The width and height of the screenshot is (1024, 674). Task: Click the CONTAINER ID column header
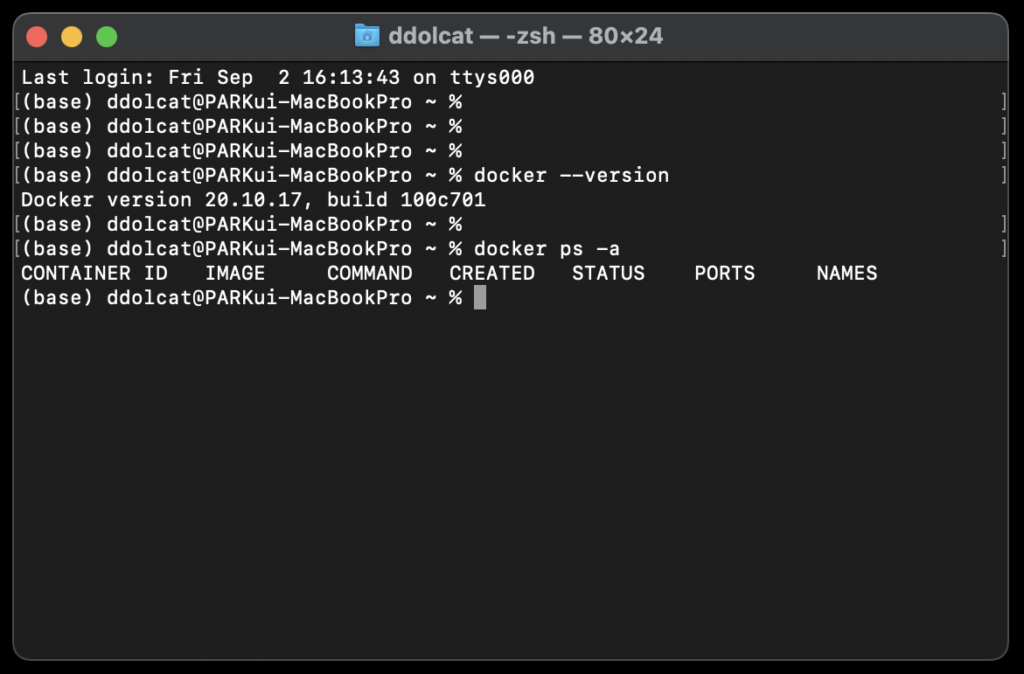[x=94, y=273]
